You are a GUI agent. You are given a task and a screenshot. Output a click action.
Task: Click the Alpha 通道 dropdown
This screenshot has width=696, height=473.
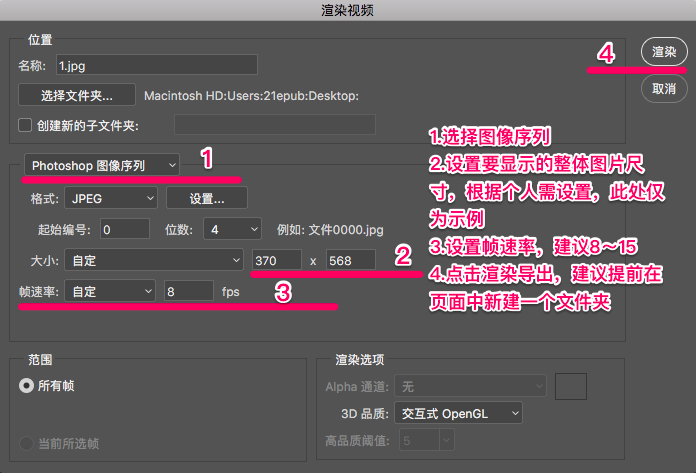[470, 385]
